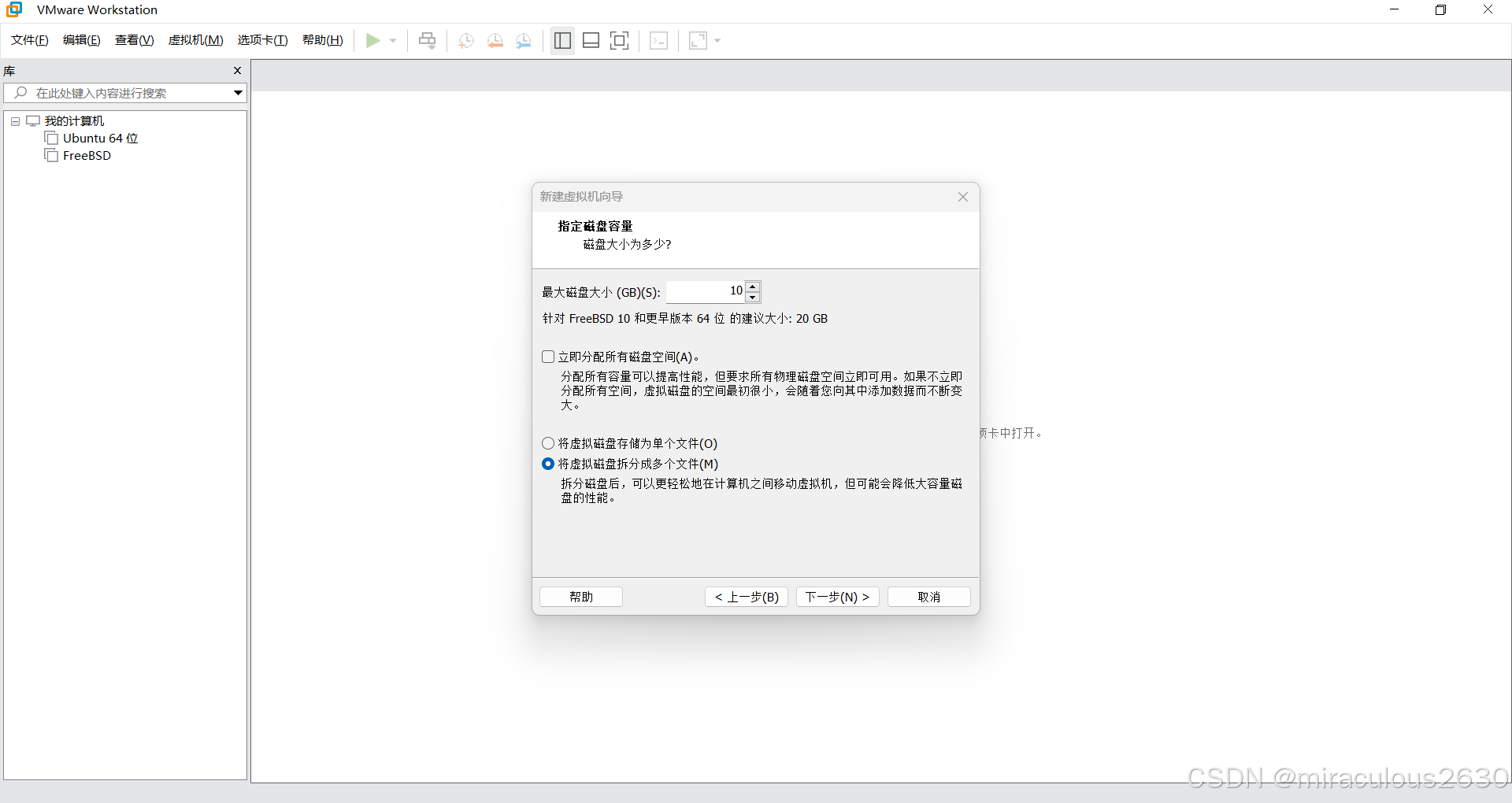
Task: Open the 选项卡(T) menu
Action: 263,40
